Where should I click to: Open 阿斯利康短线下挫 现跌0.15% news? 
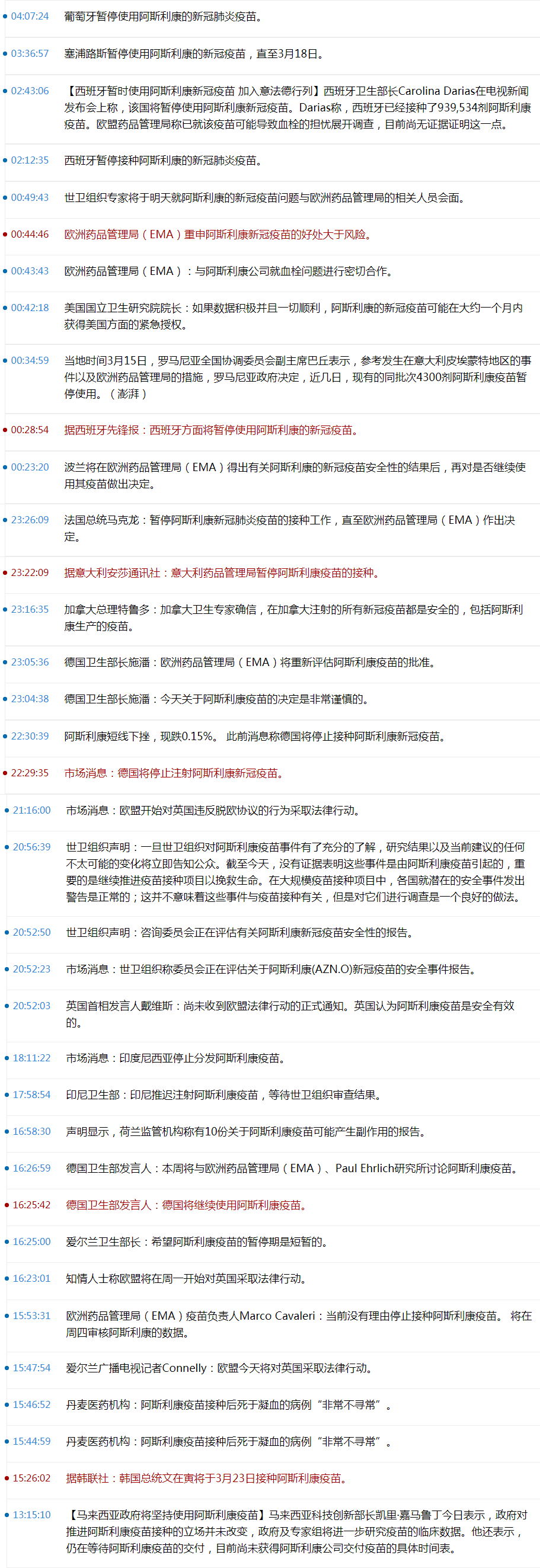[255, 737]
